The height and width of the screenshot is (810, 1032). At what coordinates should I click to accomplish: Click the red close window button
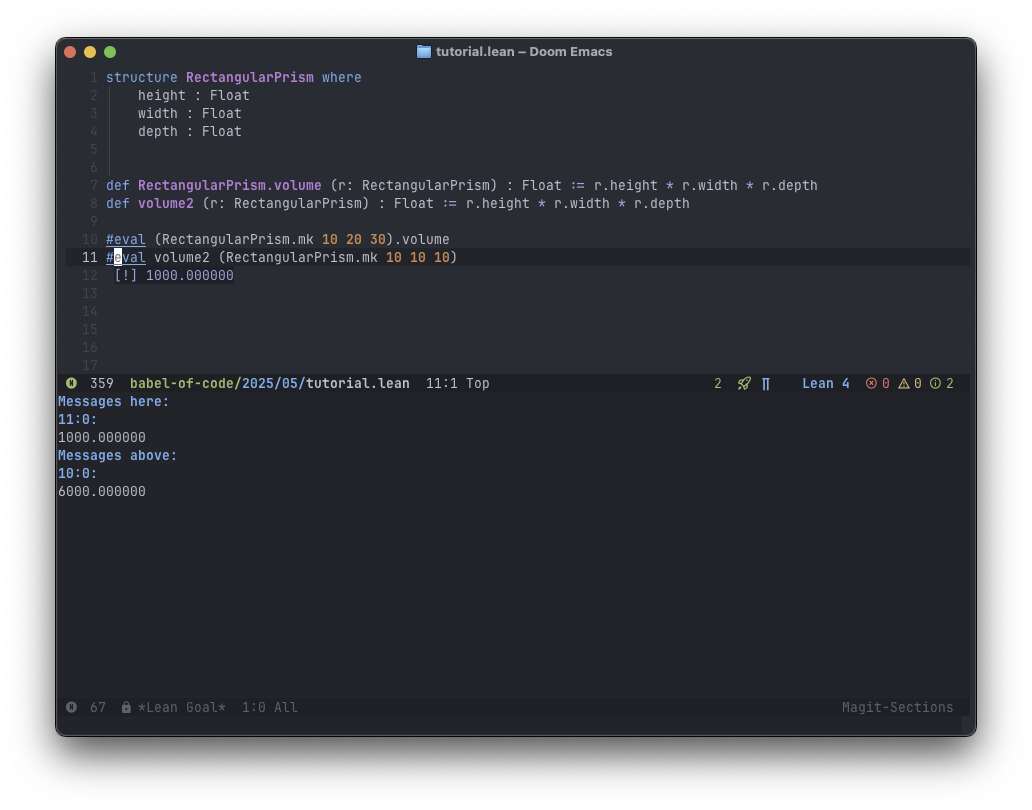(70, 52)
